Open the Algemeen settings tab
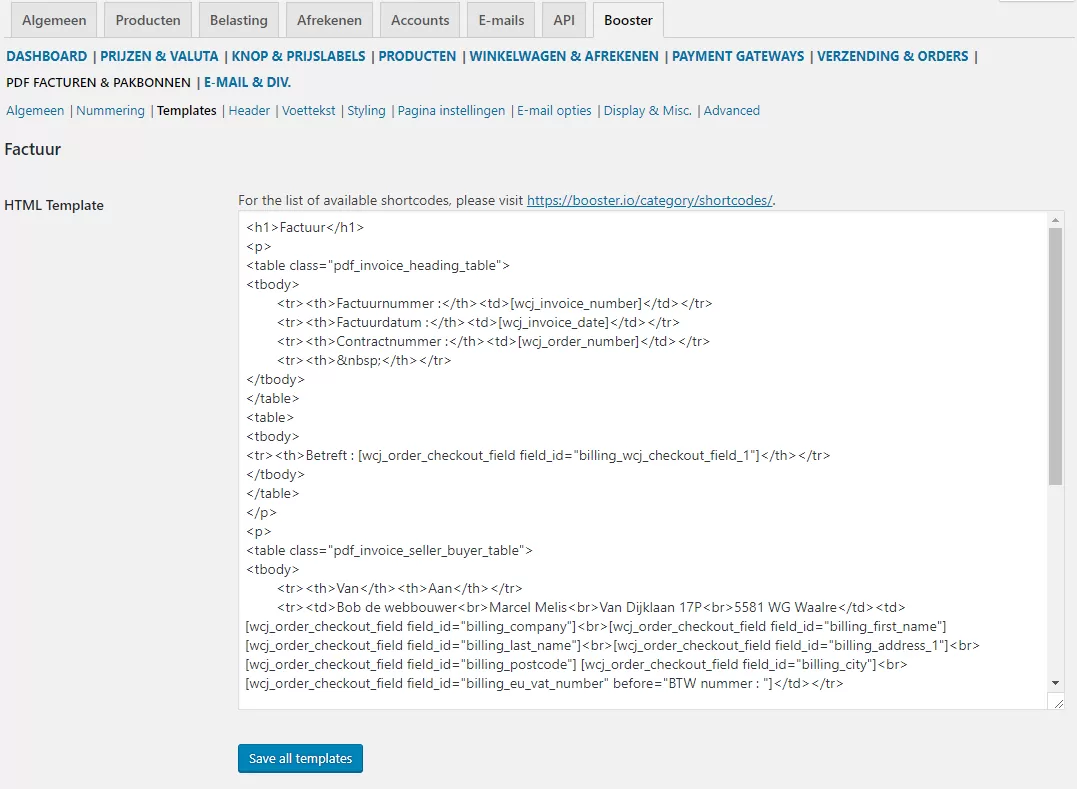This screenshot has height=789, width=1077. coord(53,19)
